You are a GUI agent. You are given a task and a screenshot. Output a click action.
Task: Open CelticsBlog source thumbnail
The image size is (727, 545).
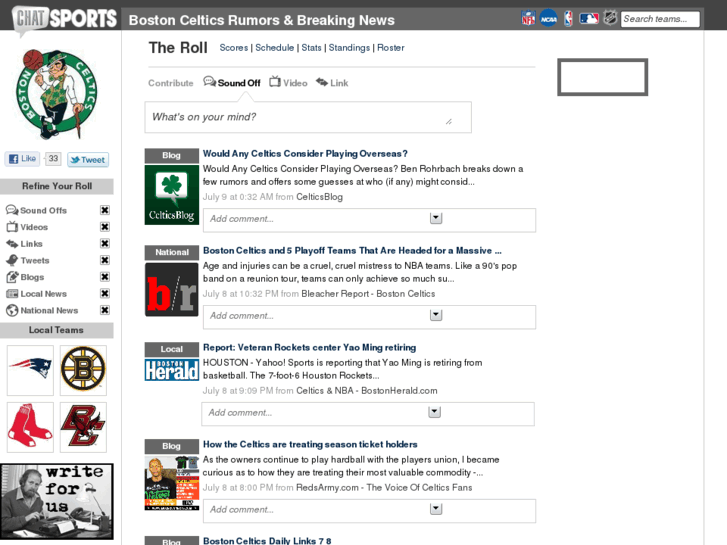click(172, 195)
